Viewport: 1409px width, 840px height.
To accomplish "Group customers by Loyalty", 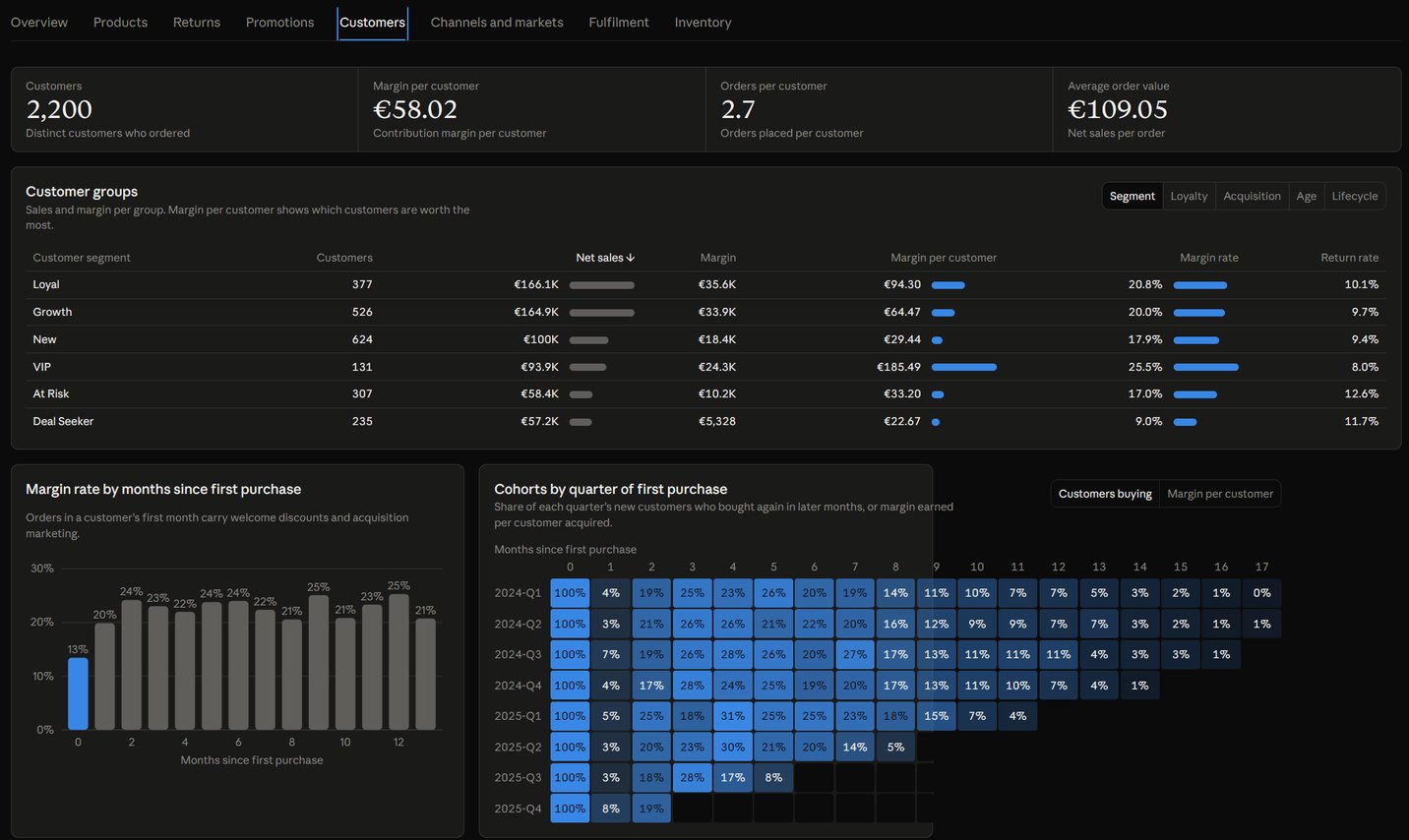I will (1189, 196).
